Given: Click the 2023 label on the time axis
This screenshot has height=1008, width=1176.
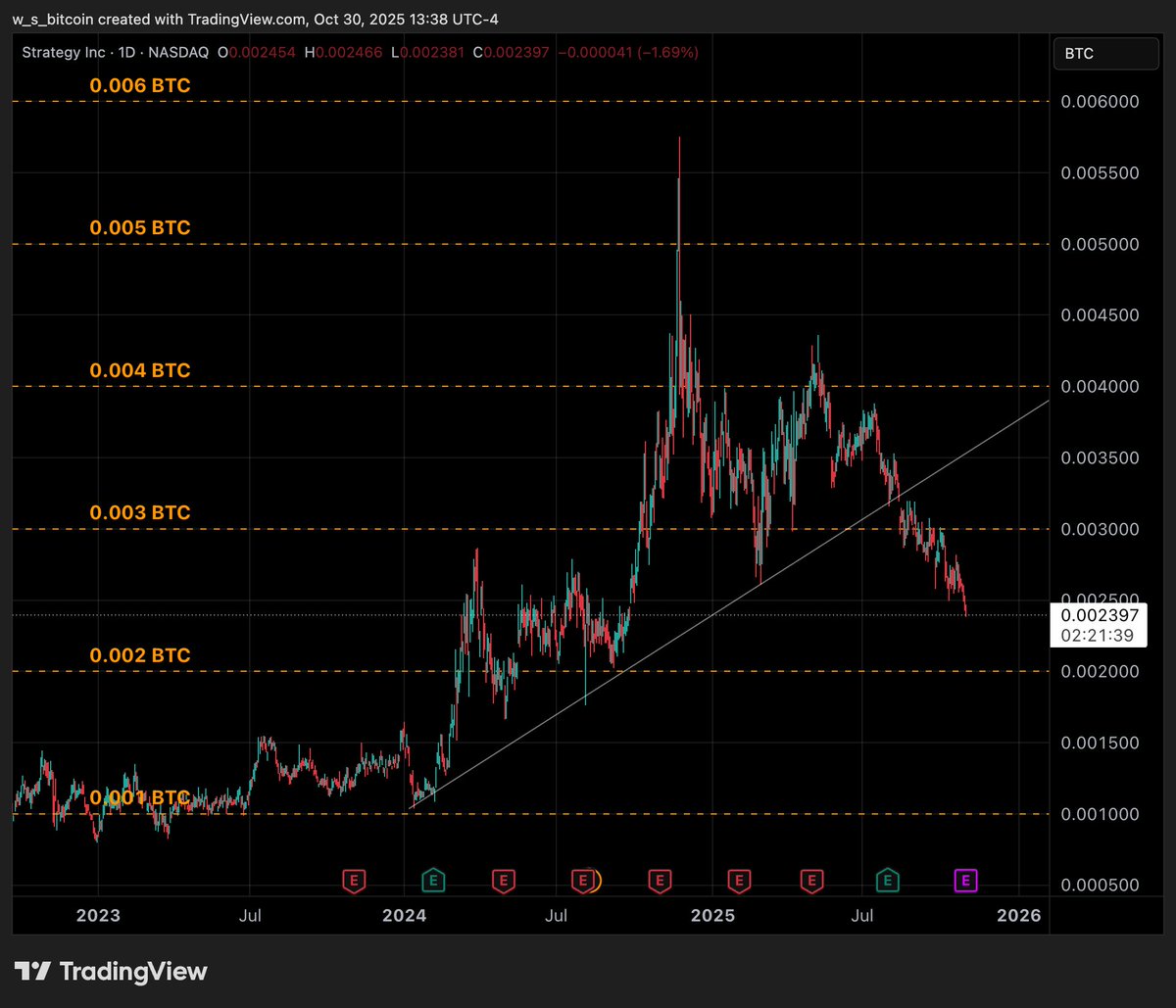Looking at the screenshot, I should pyautogui.click(x=98, y=916).
